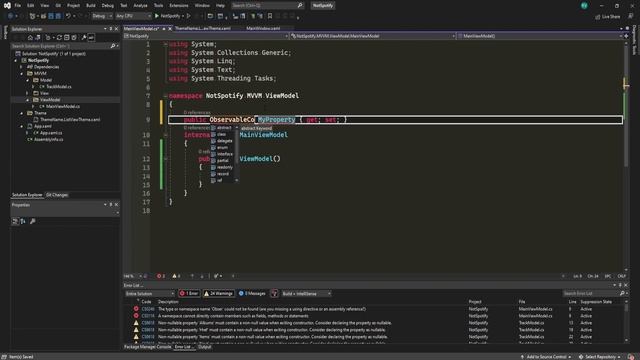Image resolution: width=640 pixels, height=360 pixels.
Task: Open the File menu
Action: [18, 6]
